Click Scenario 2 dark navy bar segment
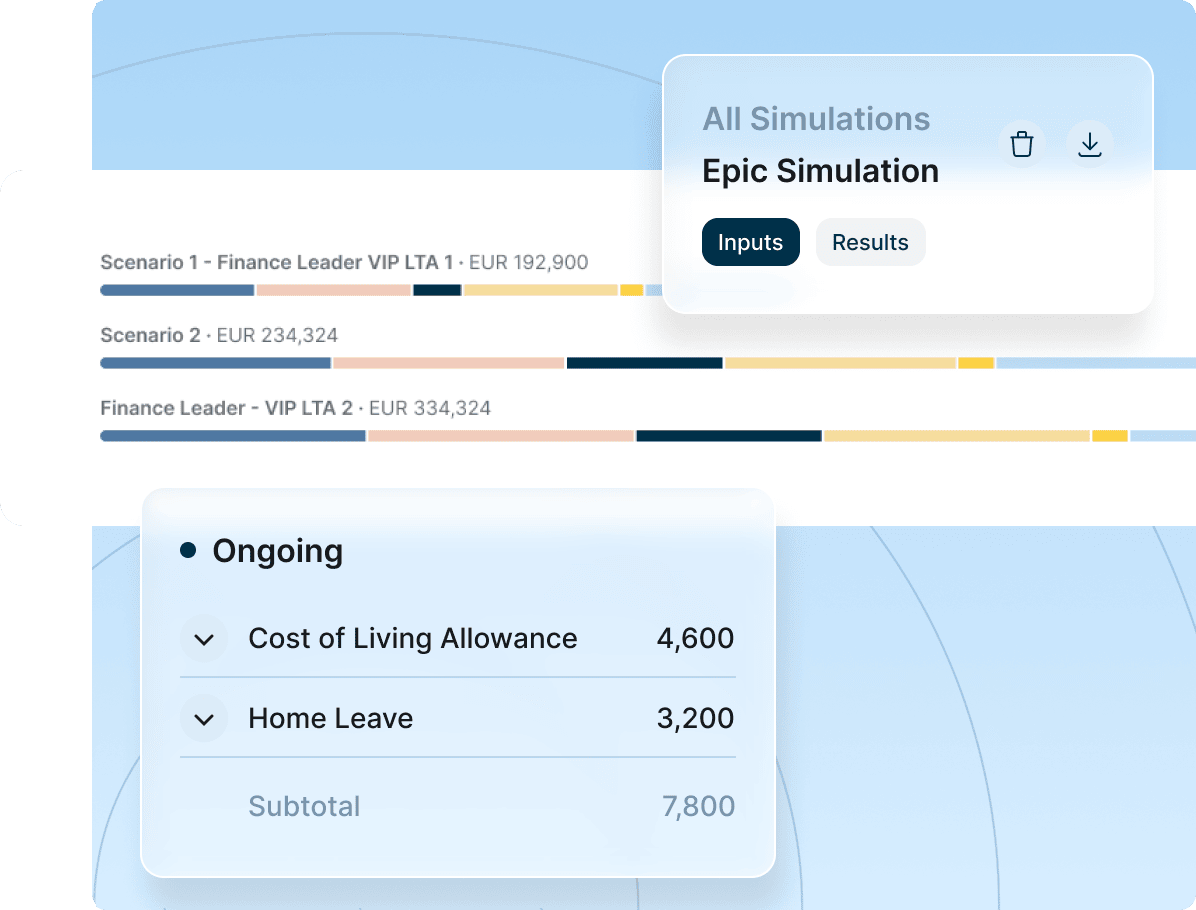 (644, 363)
